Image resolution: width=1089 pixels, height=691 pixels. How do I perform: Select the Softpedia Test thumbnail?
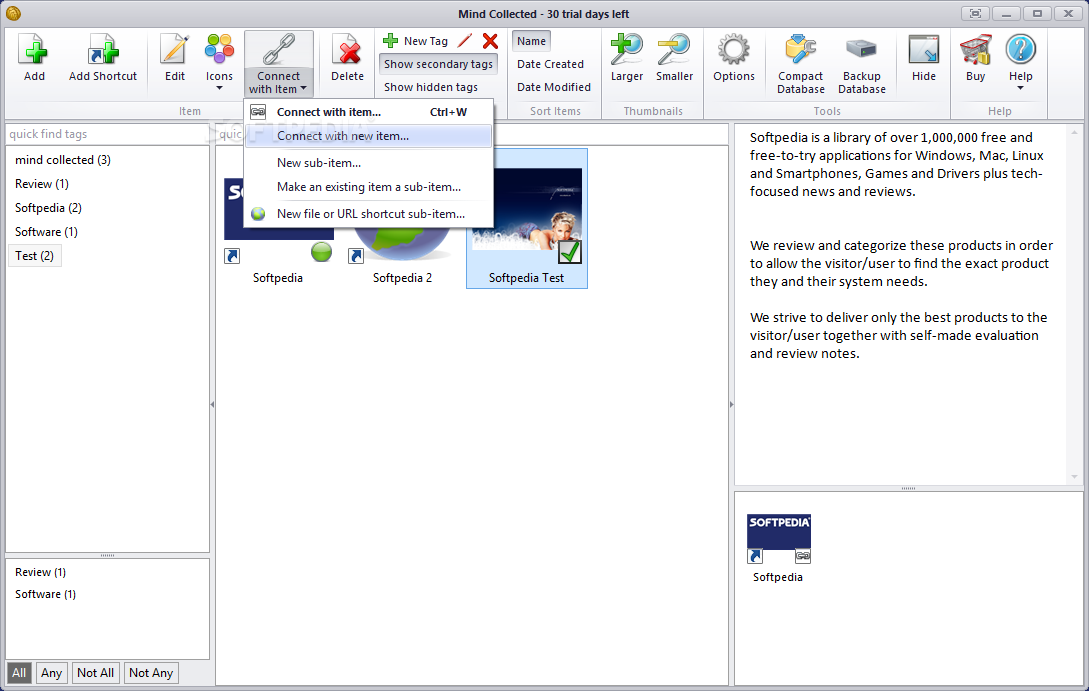tap(526, 218)
